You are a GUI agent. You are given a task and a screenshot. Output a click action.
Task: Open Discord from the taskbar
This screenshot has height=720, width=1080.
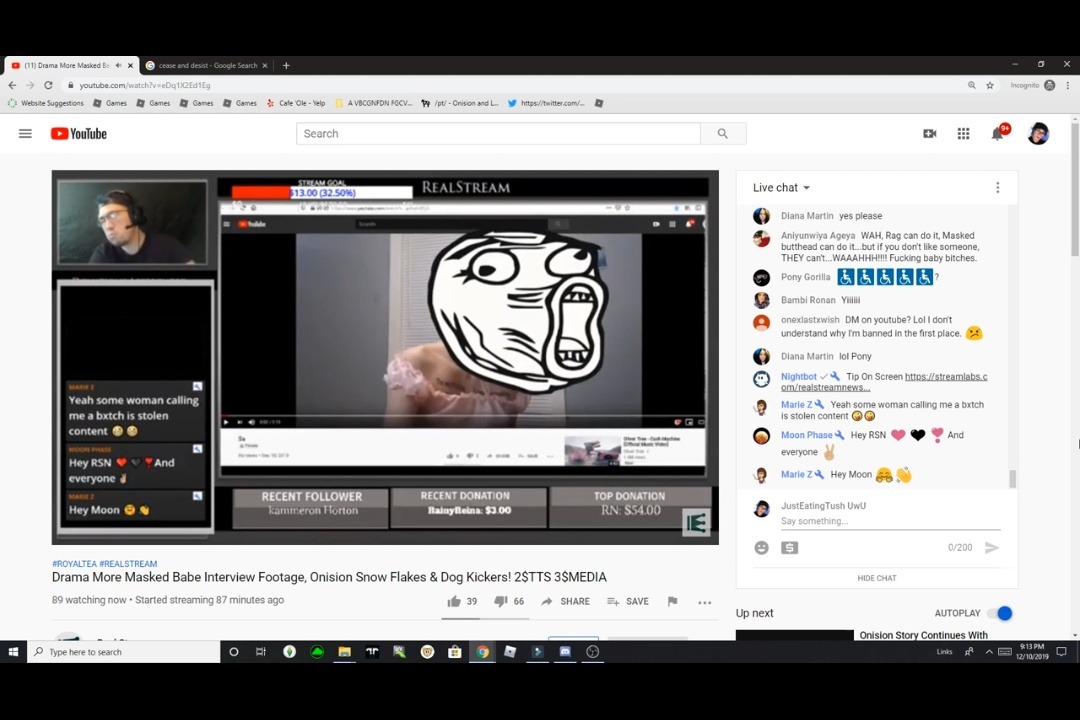click(565, 652)
